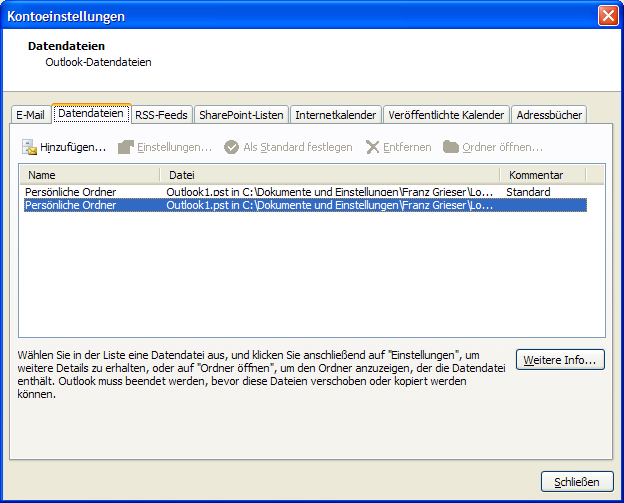The height and width of the screenshot is (503, 624).
Task: Select the highlighted Persönliche Ordner row name
Action: coord(70,205)
